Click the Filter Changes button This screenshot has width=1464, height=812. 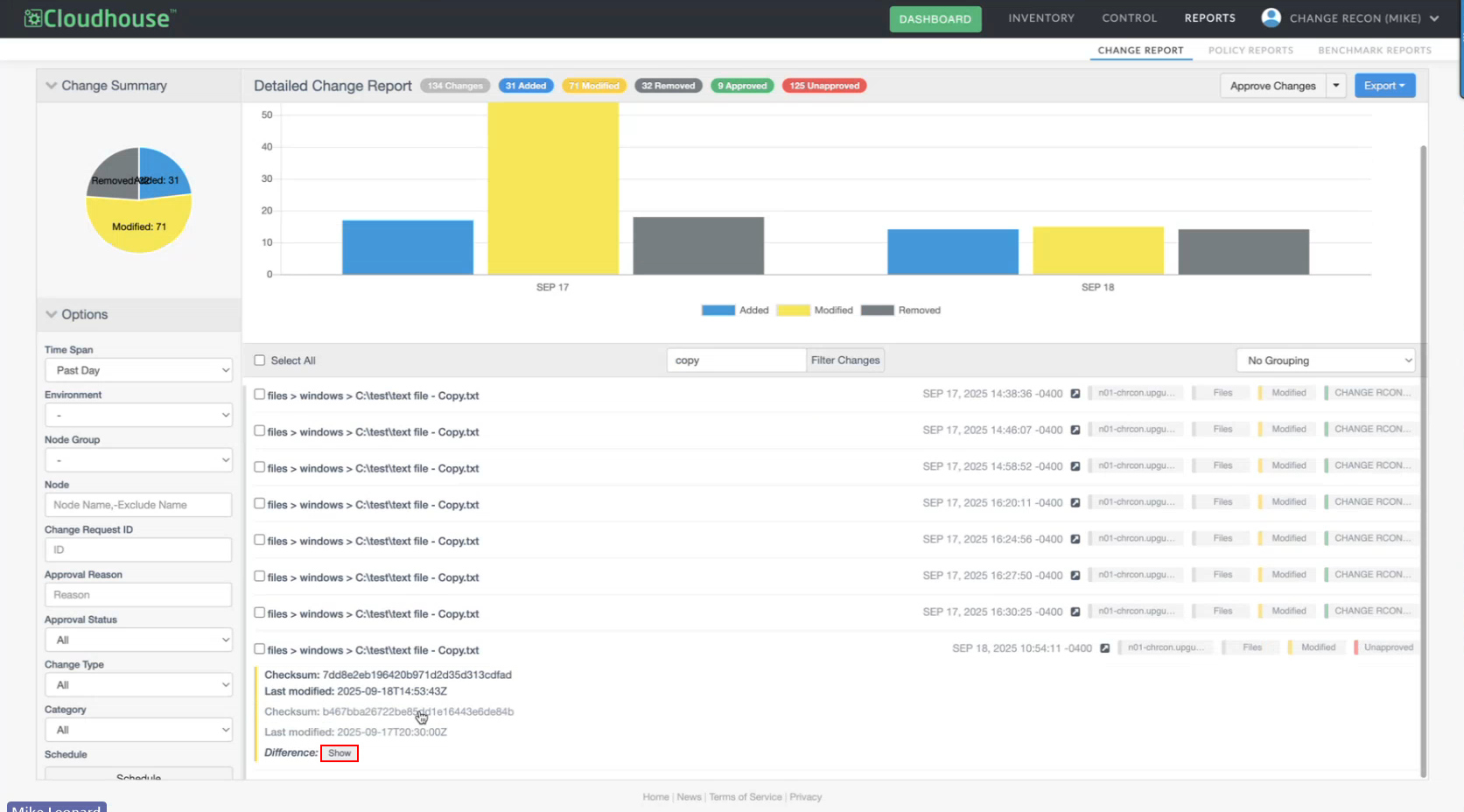click(844, 360)
